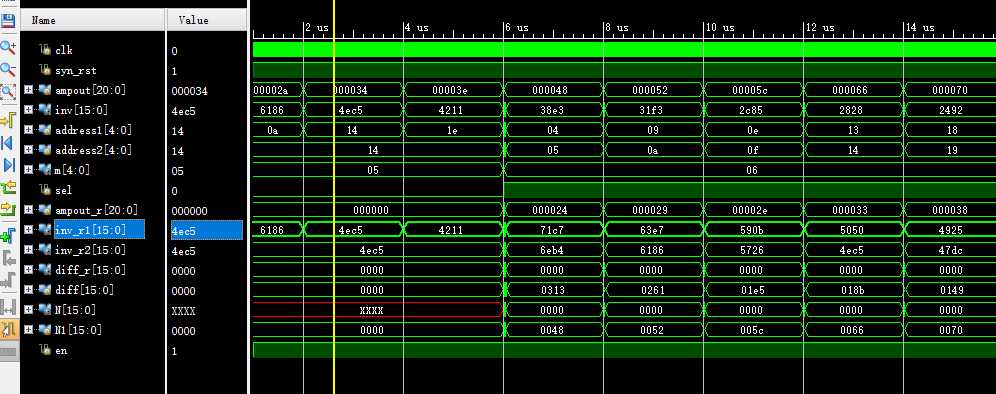Viewport: 996px width, 394px height.
Task: Expand the diff[15:0] bus
Action: click(28, 290)
